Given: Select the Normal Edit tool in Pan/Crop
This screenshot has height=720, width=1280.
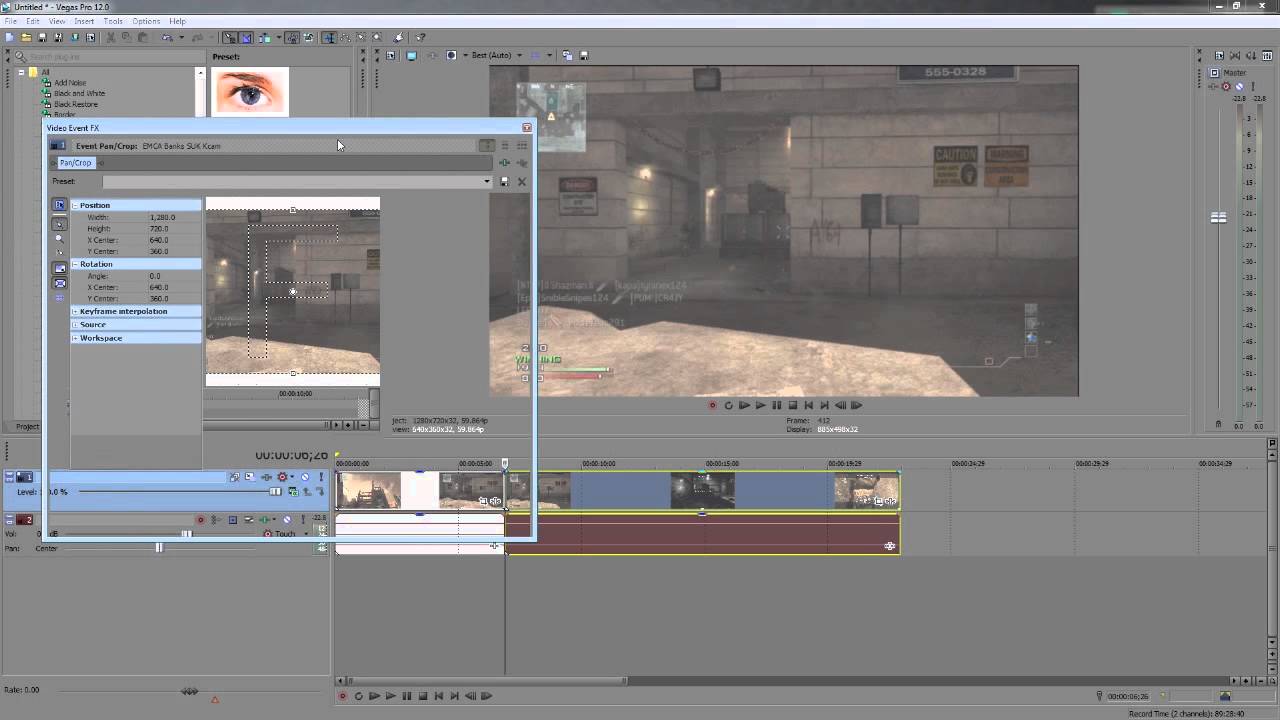Looking at the screenshot, I should click(x=59, y=224).
